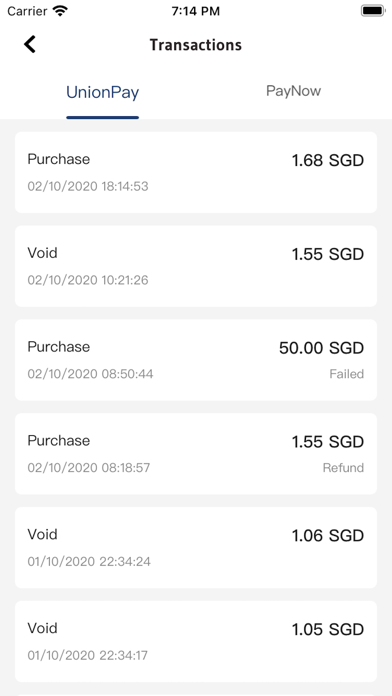The image size is (392, 696).
Task: Tap the Wi-Fi status icon
Action: coord(59,11)
